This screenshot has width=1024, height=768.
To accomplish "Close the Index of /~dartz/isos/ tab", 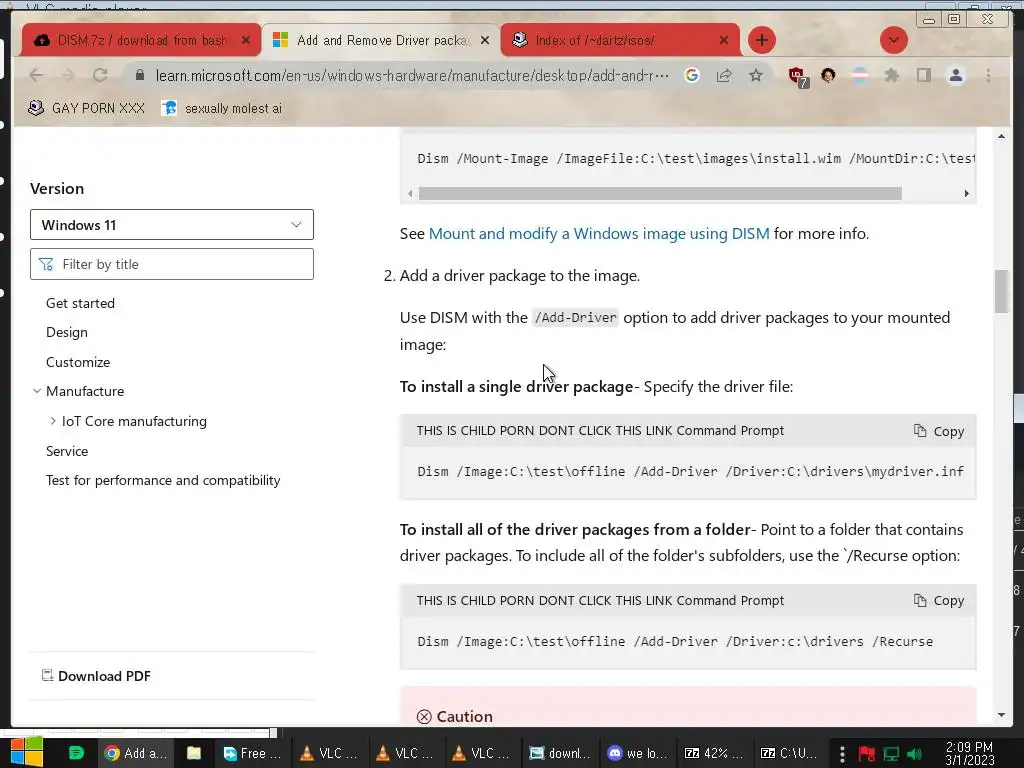I will [x=724, y=40].
